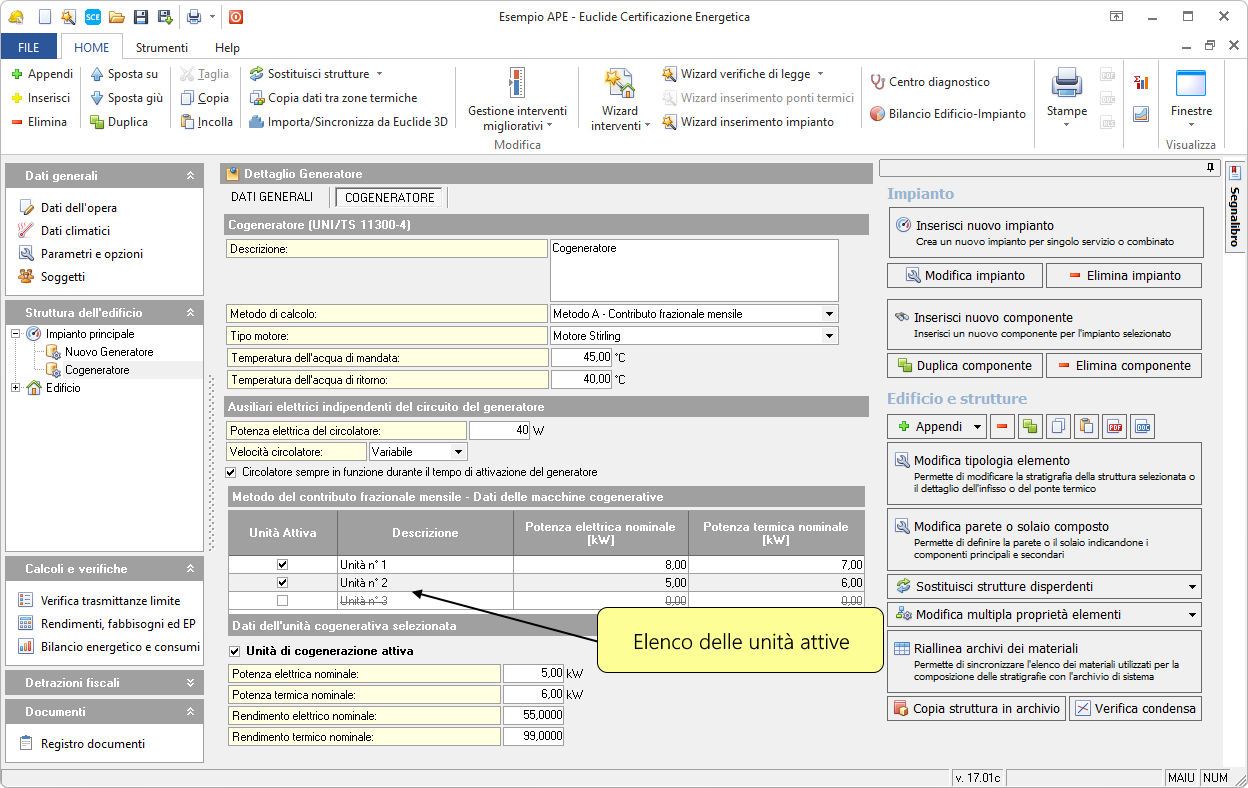This screenshot has height=788, width=1248.
Task: Select Nuovo Generatore in the tree
Action: [x=109, y=352]
